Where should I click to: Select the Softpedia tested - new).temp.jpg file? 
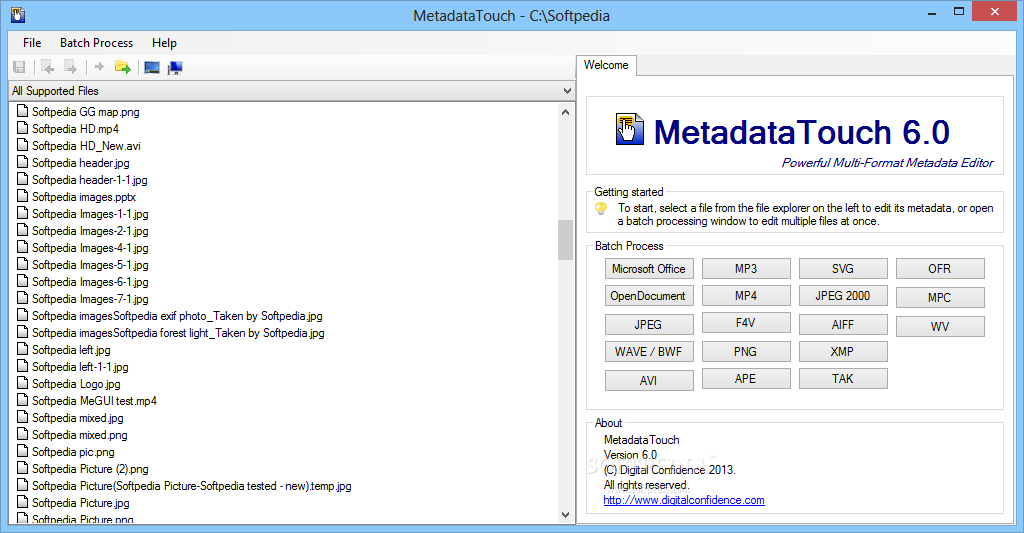[x=191, y=485]
